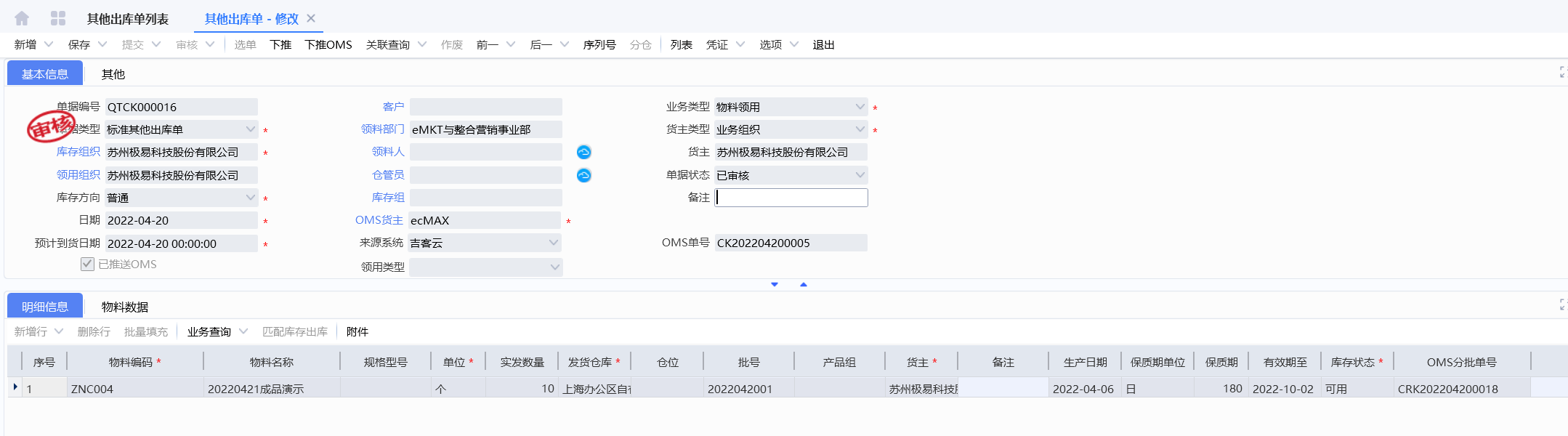Click the 预计到货日期 field
Viewport: 1568px width, 436px height.
pyautogui.click(x=181, y=243)
